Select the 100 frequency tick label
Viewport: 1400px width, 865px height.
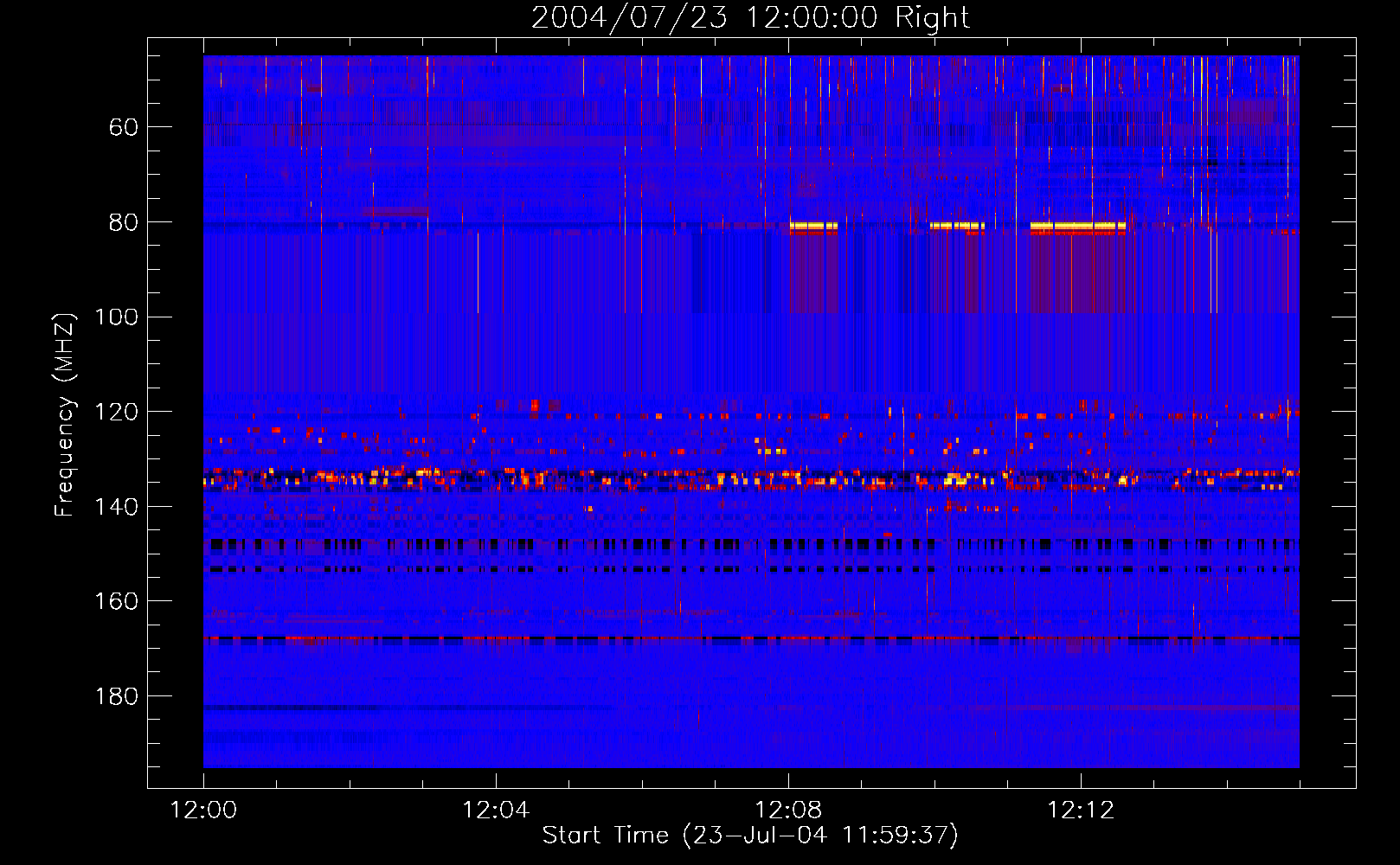point(117,317)
